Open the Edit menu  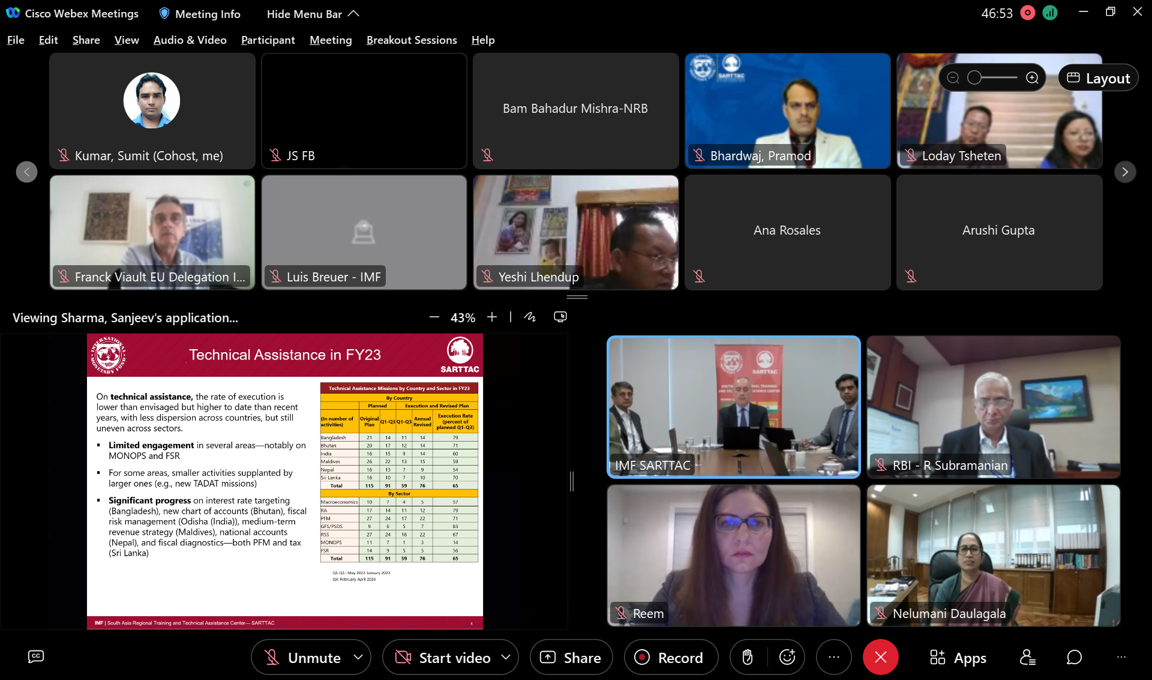[x=48, y=40]
